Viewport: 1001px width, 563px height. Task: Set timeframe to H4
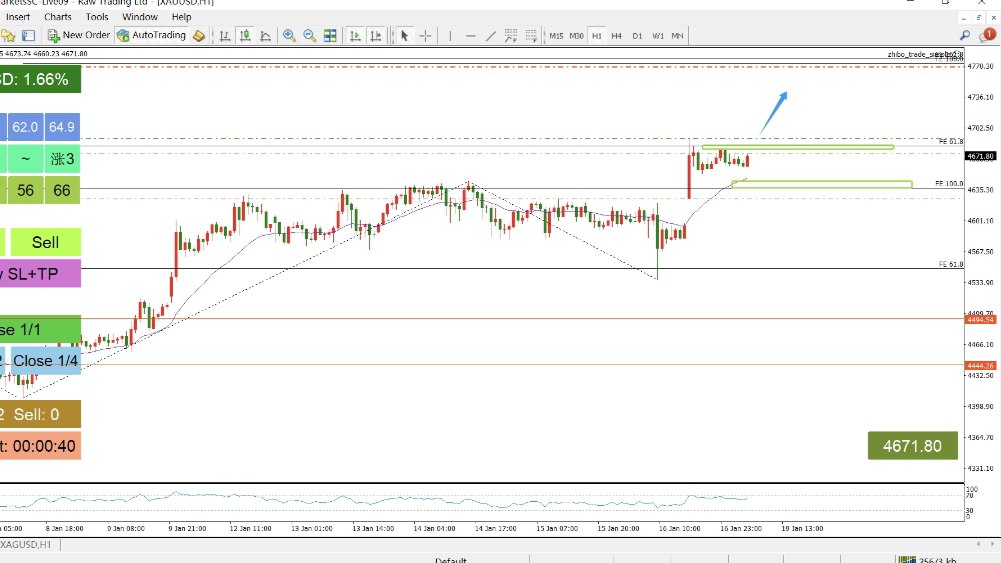pos(617,36)
